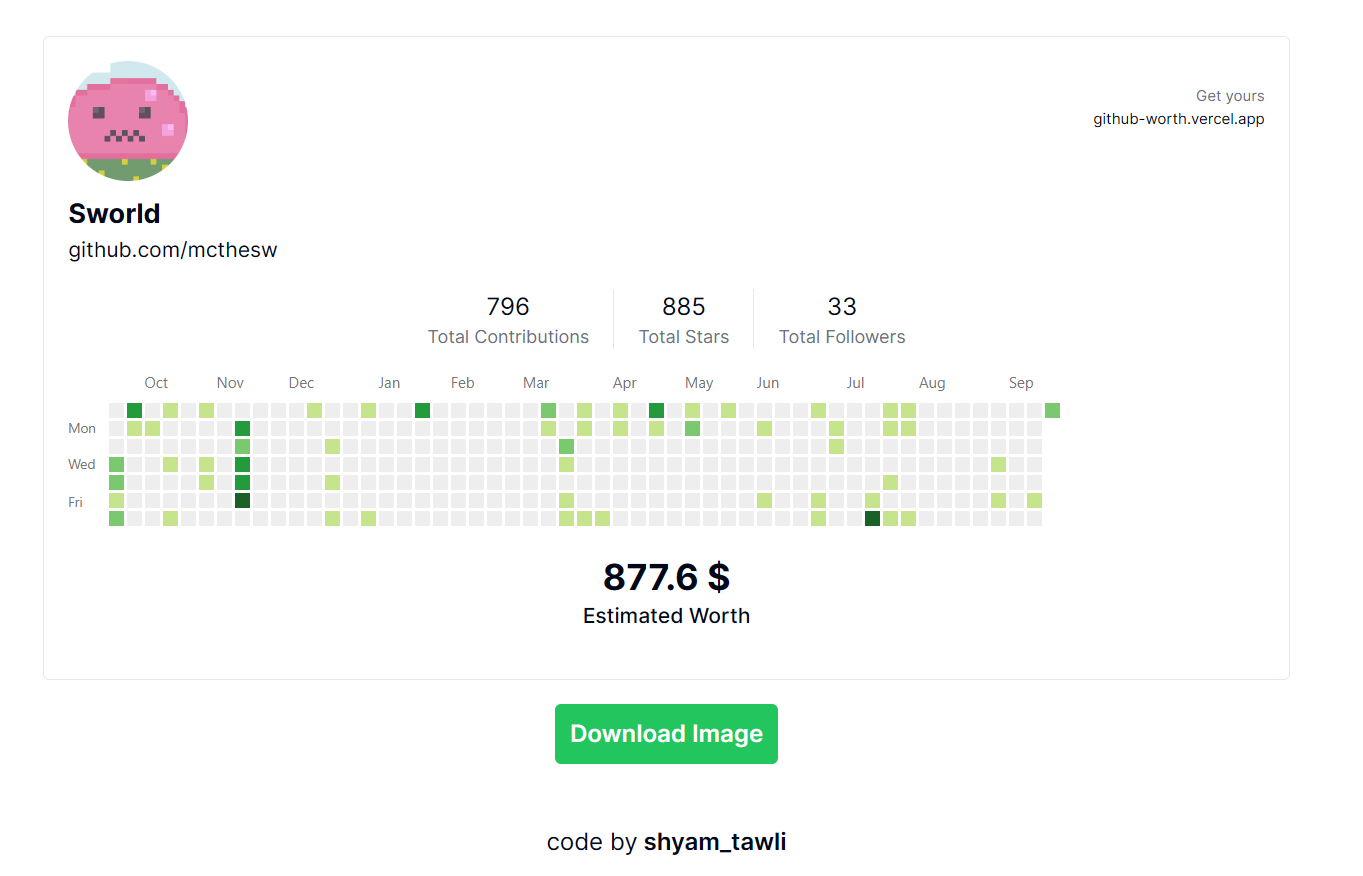This screenshot has height=876, width=1363.
Task: Open the github.com/mcthesw profile URL
Action: click(x=173, y=250)
